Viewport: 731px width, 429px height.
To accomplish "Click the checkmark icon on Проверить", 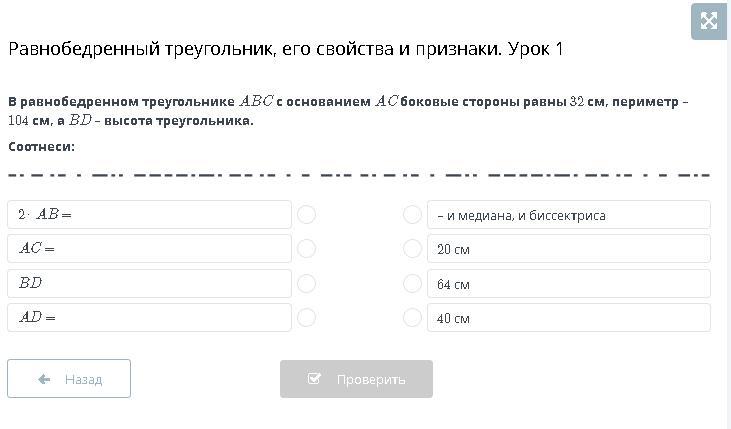I will click(x=315, y=379).
